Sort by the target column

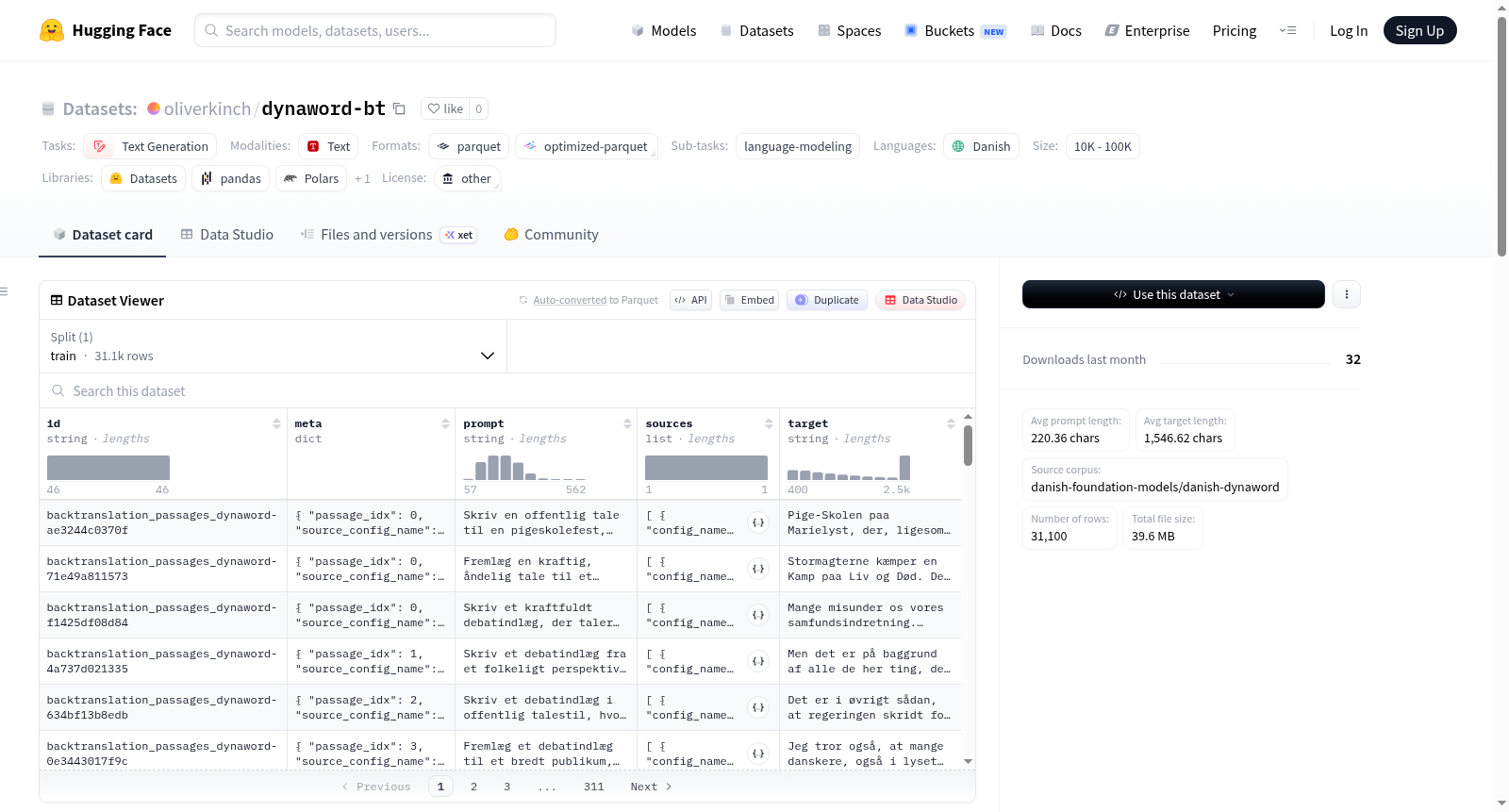tap(951, 423)
